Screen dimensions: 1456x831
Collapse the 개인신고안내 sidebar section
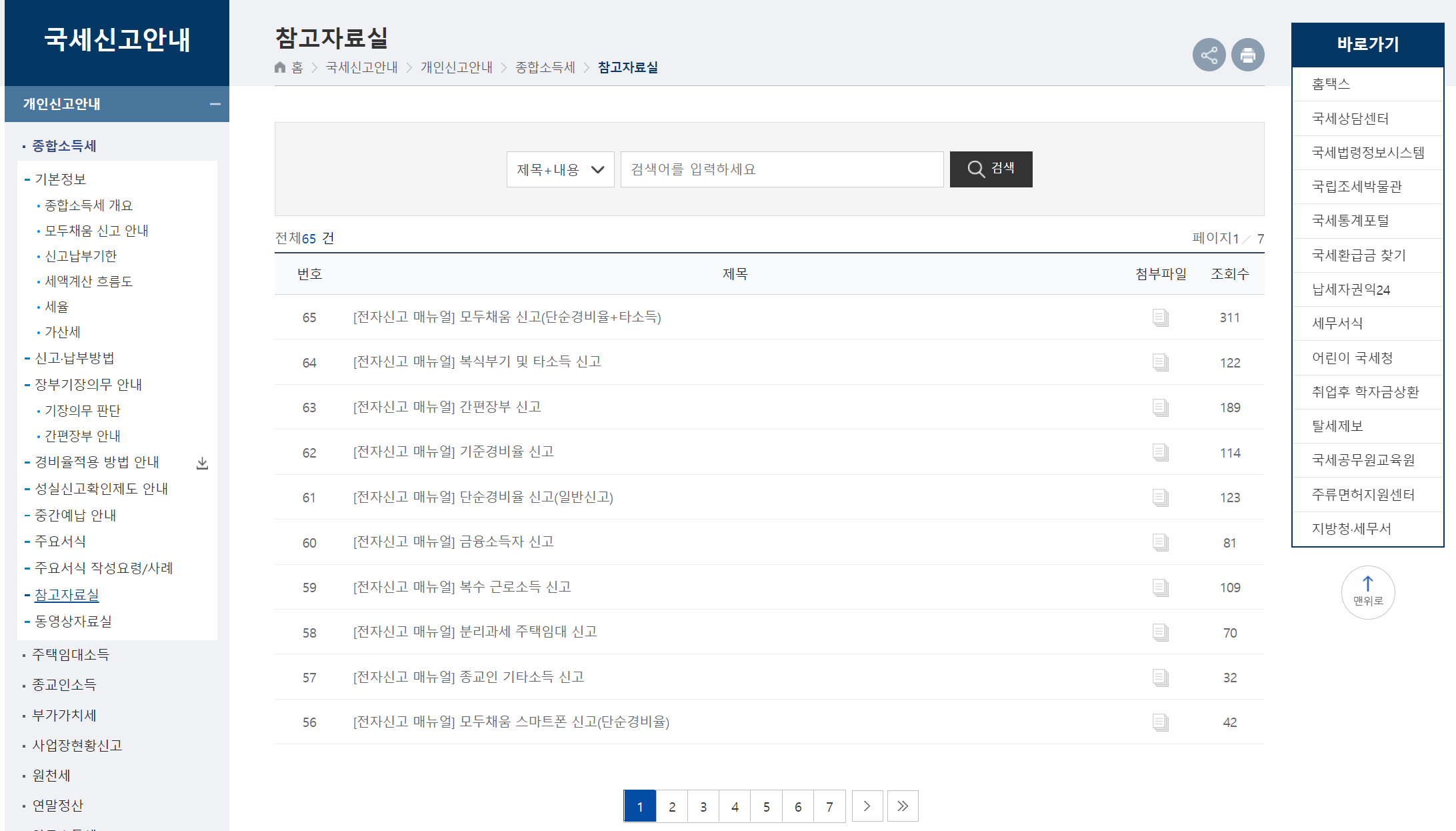[x=215, y=104]
